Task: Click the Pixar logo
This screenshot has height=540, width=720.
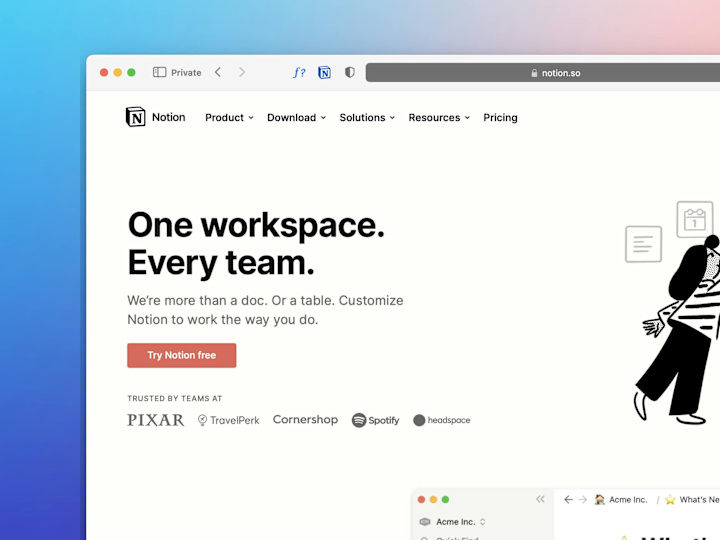Action: [x=156, y=420]
